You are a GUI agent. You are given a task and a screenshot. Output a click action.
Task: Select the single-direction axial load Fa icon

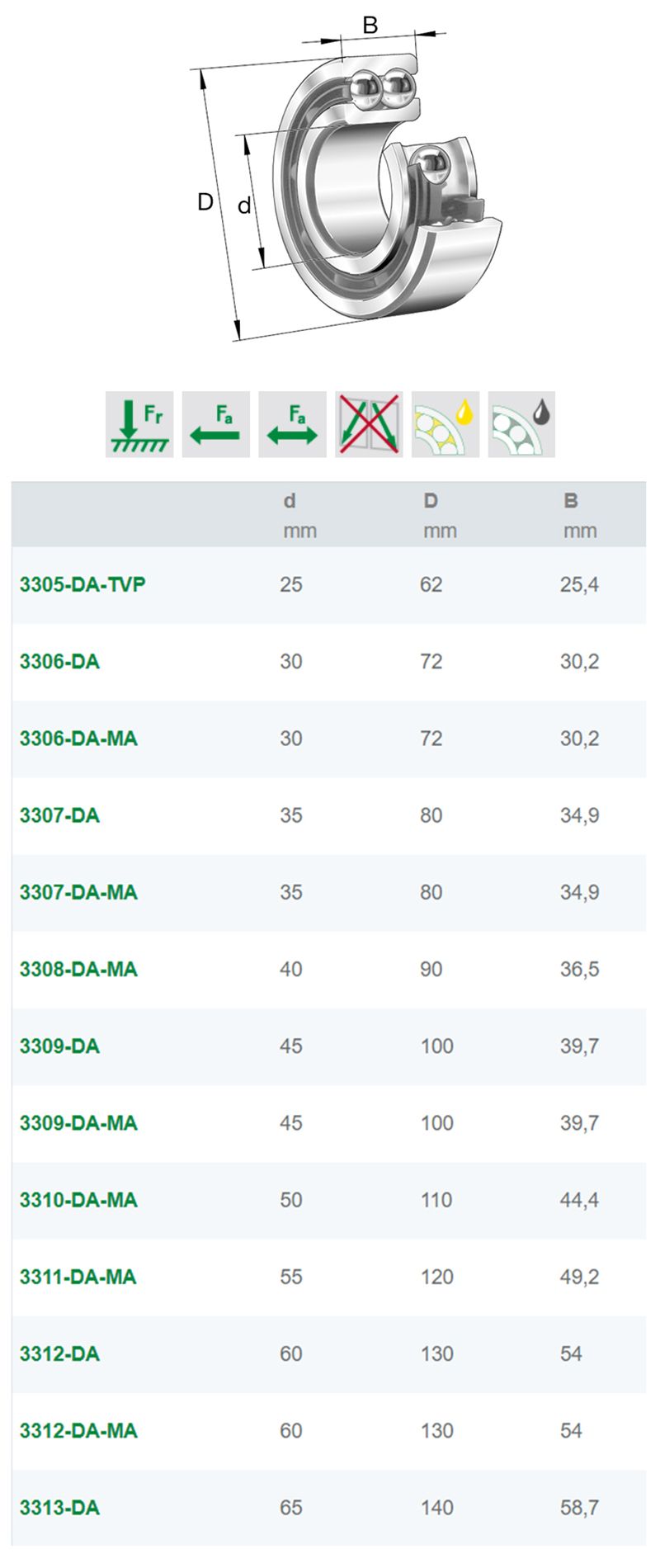[216, 424]
